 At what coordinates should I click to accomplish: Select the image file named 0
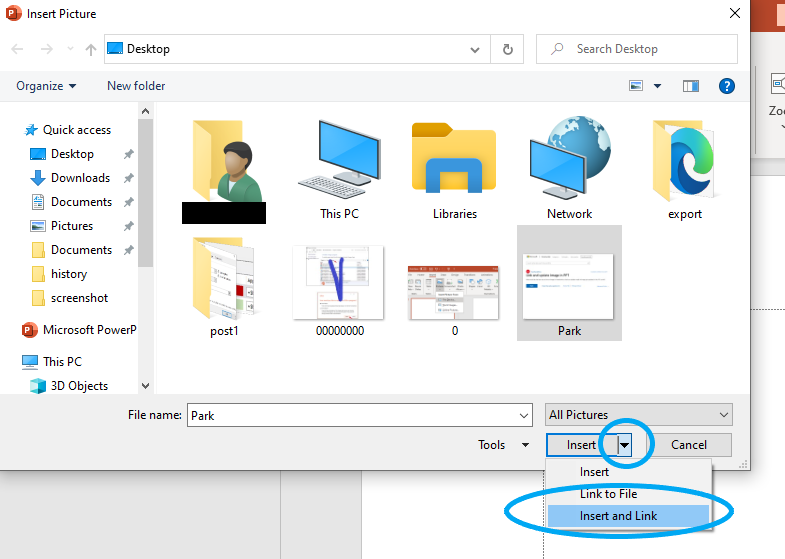tap(455, 299)
